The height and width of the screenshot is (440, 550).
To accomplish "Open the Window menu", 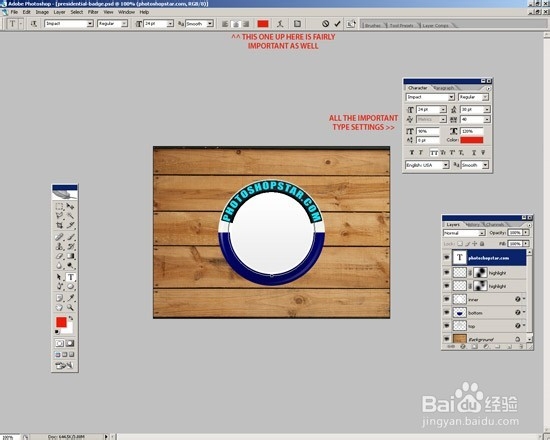I will point(126,12).
